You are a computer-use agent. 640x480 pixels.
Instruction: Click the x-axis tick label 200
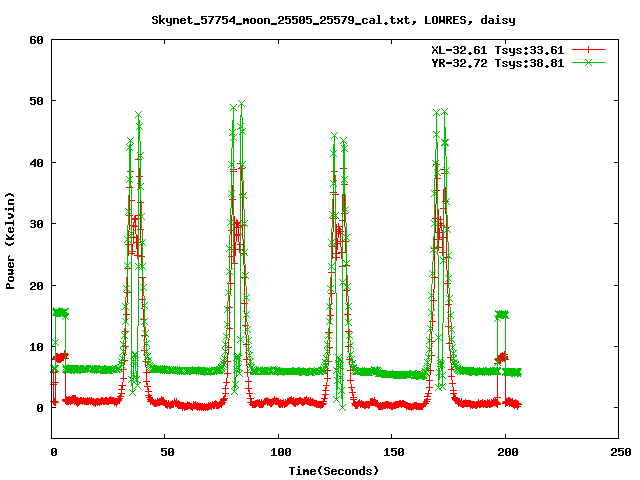(508, 452)
